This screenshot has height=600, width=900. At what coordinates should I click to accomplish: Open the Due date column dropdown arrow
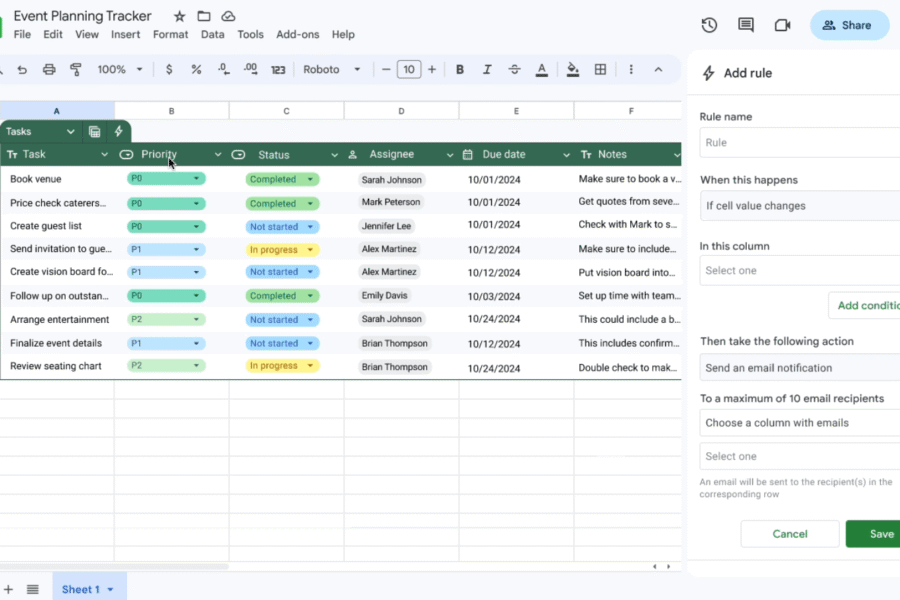[x=566, y=155]
